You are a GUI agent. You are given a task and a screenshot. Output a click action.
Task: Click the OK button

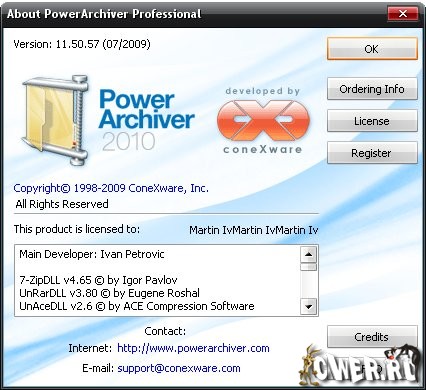(372, 49)
